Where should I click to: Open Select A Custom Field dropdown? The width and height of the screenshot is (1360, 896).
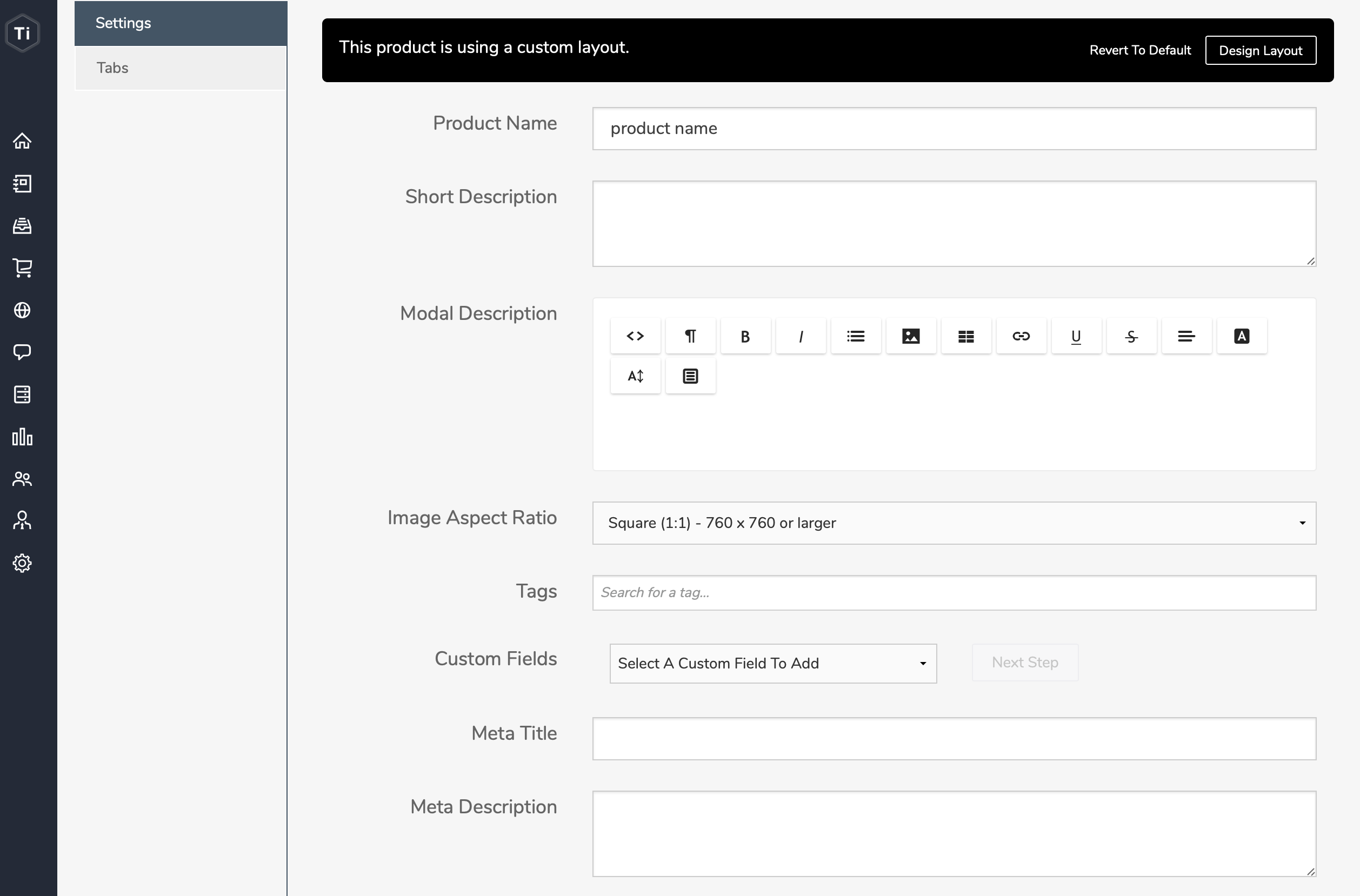(773, 664)
